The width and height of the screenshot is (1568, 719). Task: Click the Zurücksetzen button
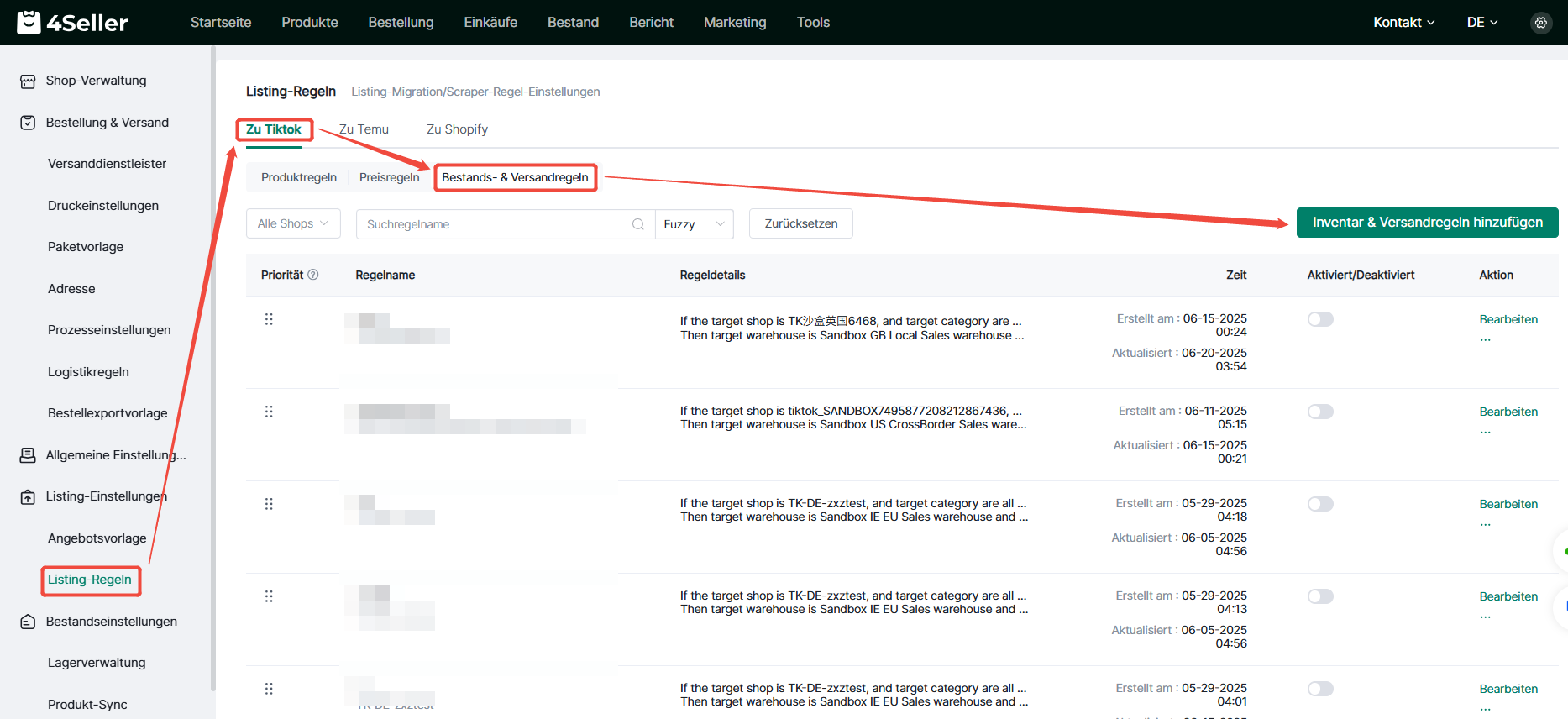[x=801, y=223]
